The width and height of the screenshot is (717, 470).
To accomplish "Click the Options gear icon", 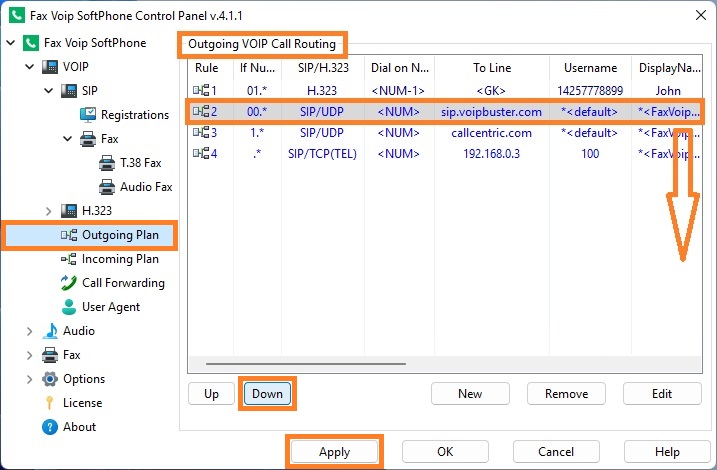I will 49,379.
